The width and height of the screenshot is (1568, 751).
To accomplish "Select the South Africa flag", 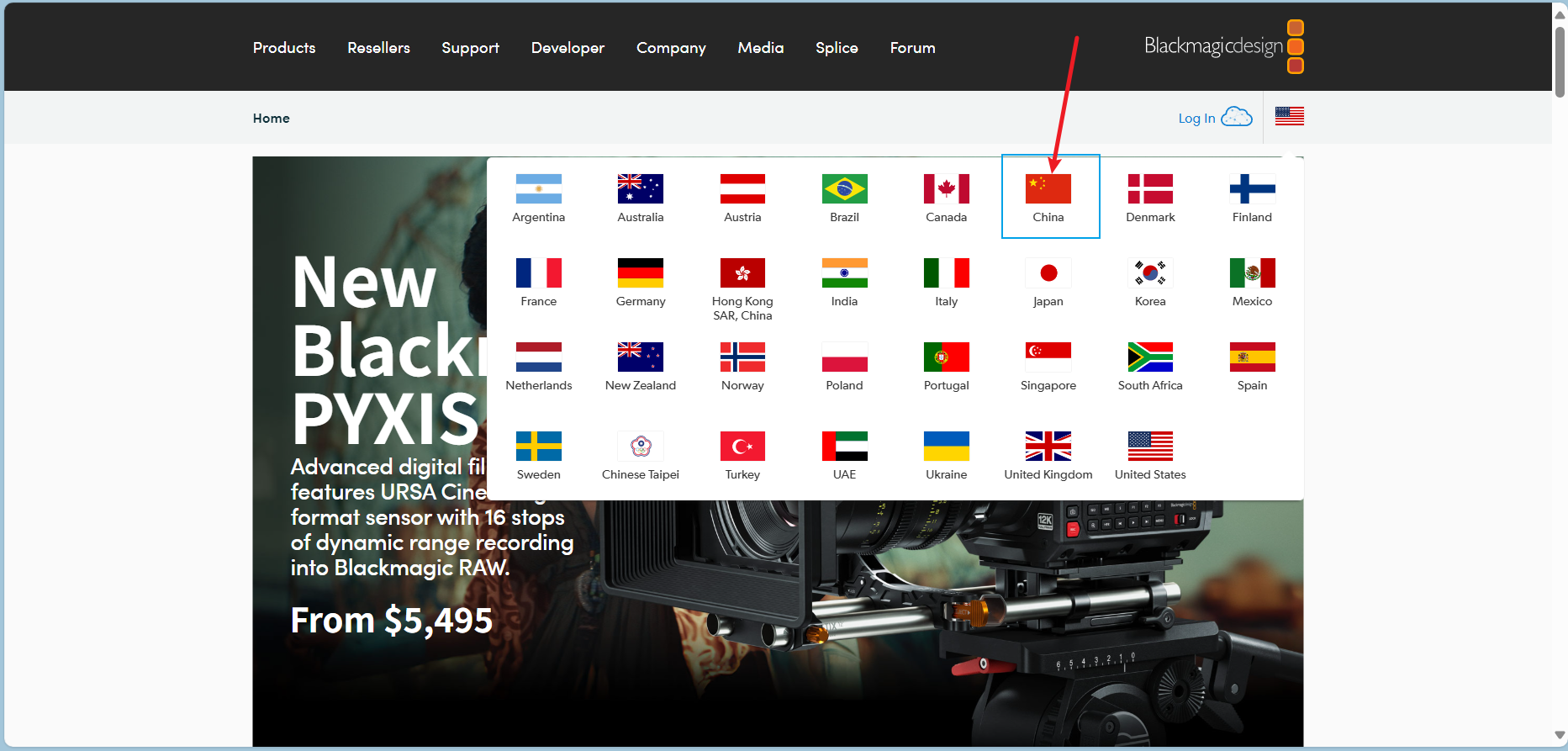I will (1150, 357).
